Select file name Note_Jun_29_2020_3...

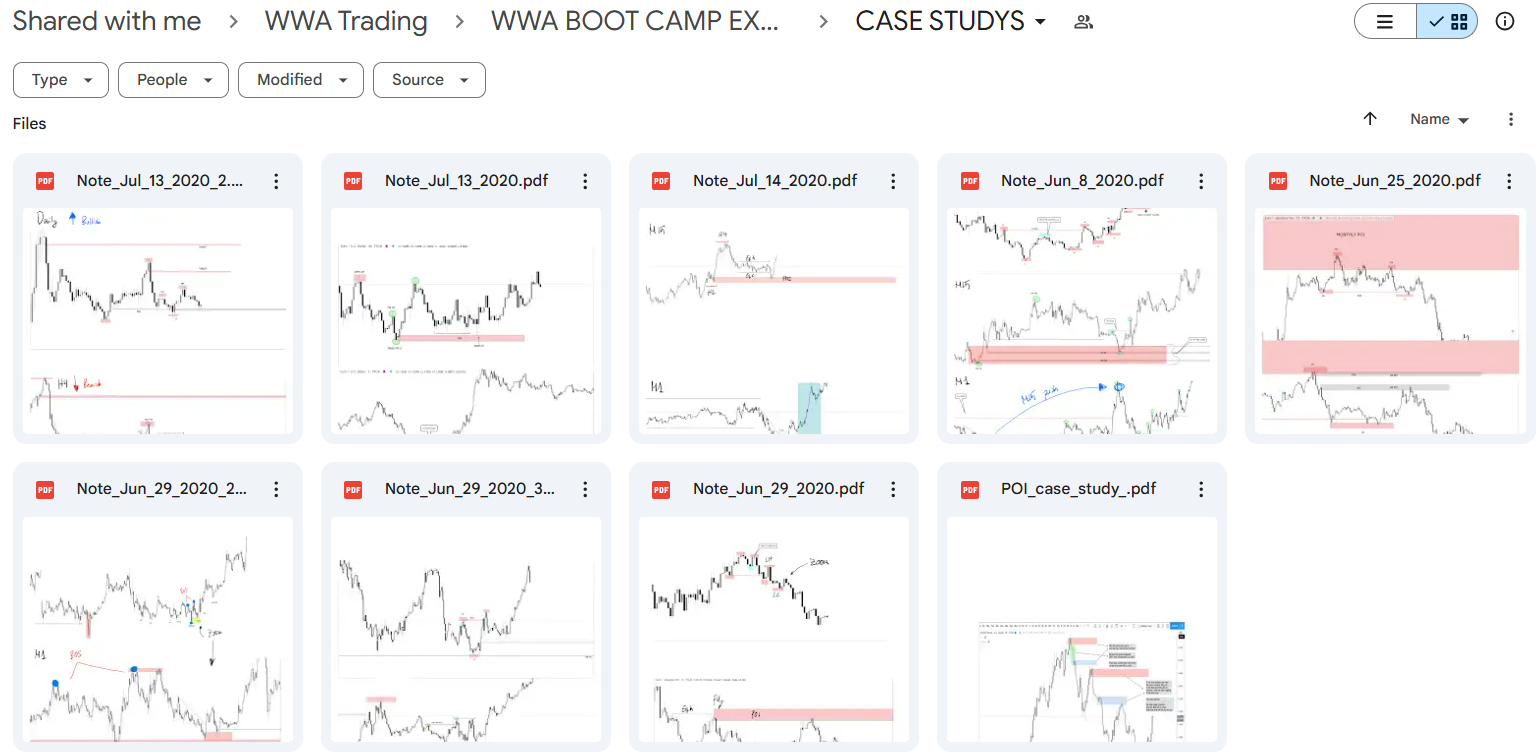(x=470, y=489)
